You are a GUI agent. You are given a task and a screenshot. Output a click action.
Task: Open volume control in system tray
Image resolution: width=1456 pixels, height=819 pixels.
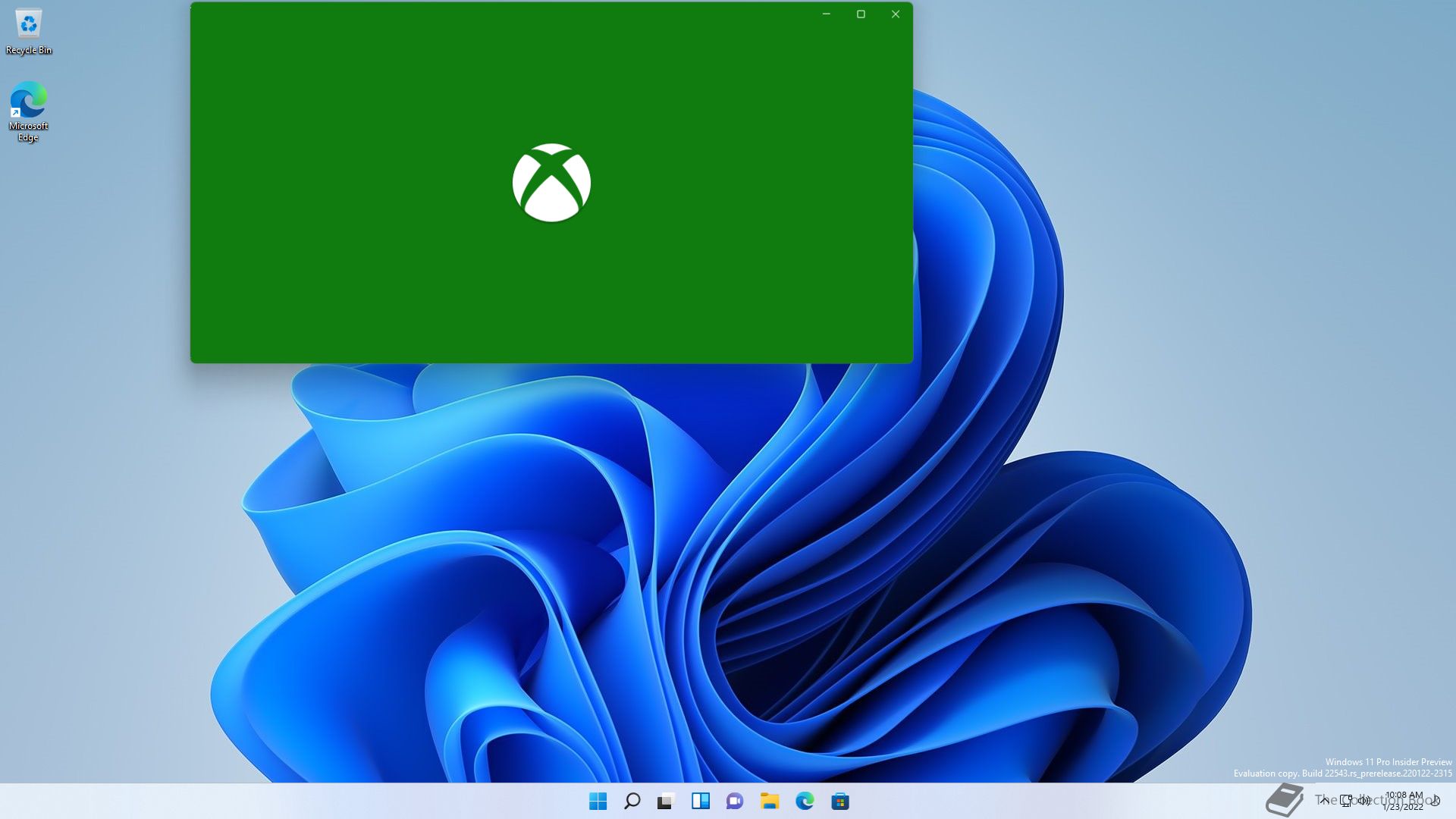click(x=1364, y=801)
